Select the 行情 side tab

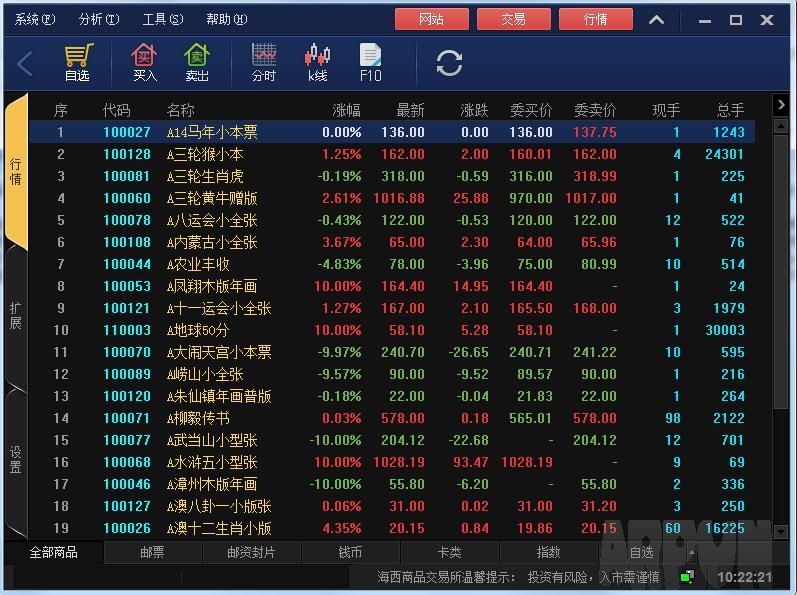click(x=16, y=171)
